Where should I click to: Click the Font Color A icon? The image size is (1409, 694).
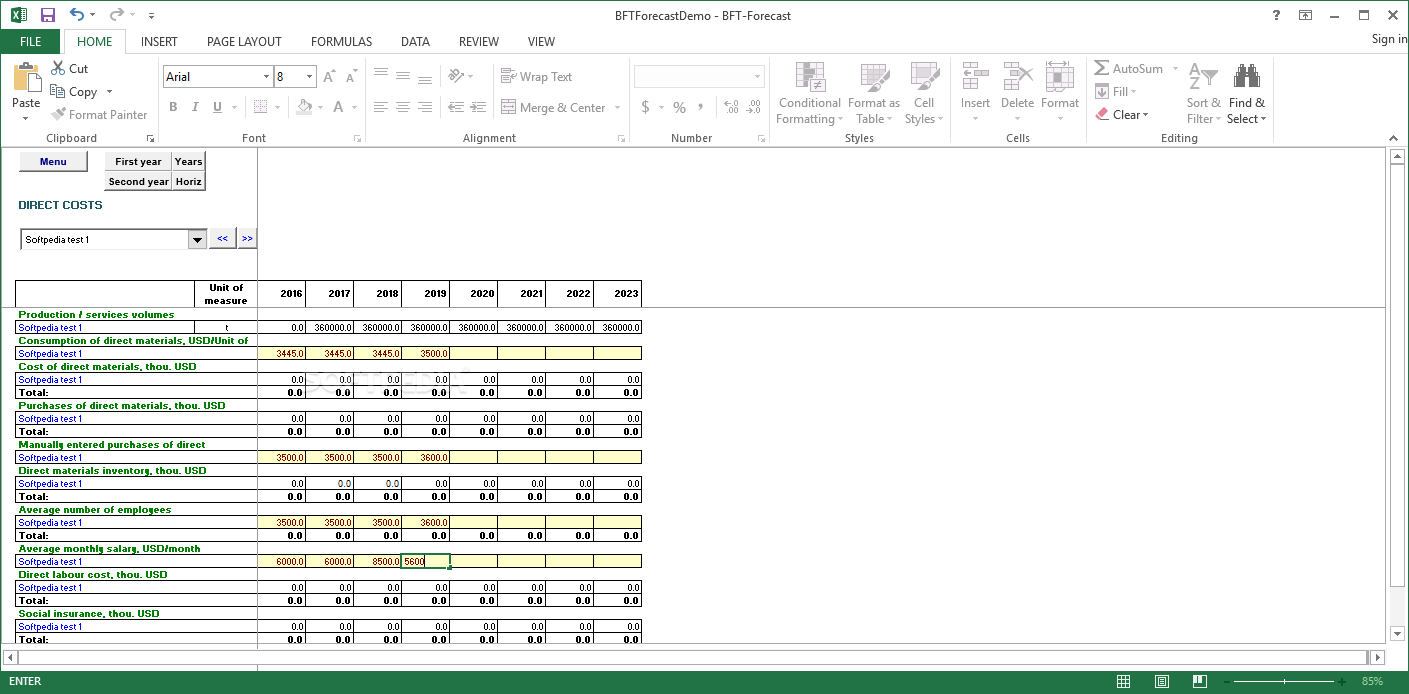339,107
